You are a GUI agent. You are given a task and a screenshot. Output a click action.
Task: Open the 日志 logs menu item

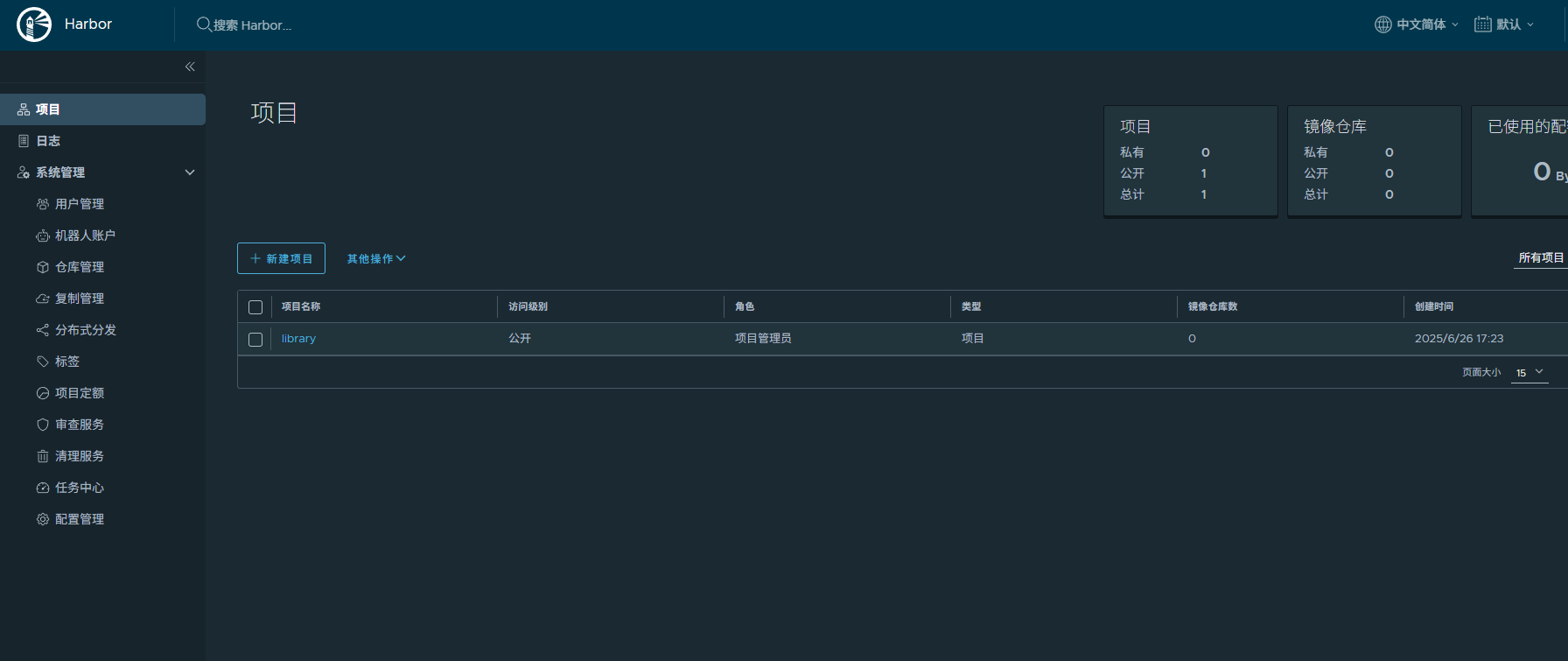tap(48, 141)
